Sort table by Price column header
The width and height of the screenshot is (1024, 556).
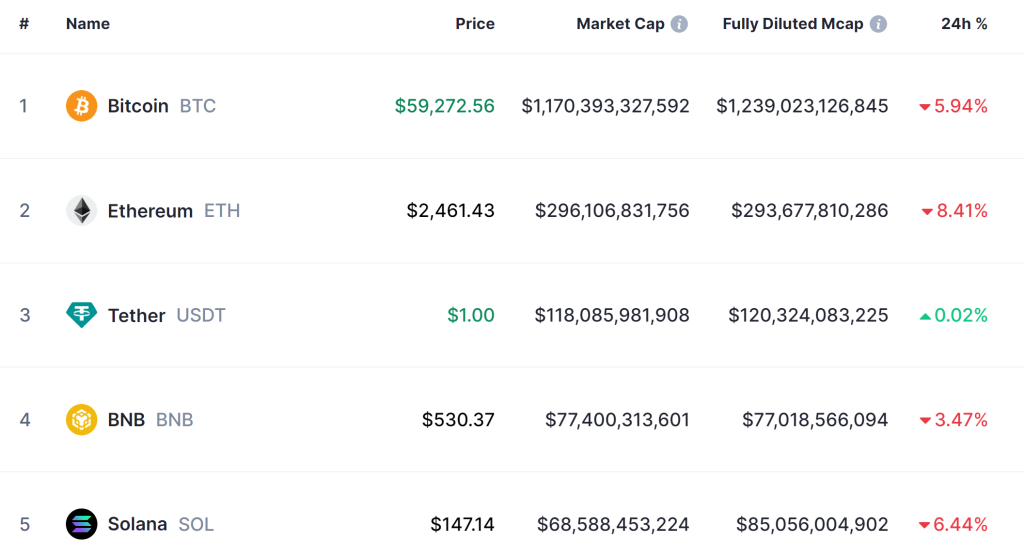pyautogui.click(x=475, y=24)
